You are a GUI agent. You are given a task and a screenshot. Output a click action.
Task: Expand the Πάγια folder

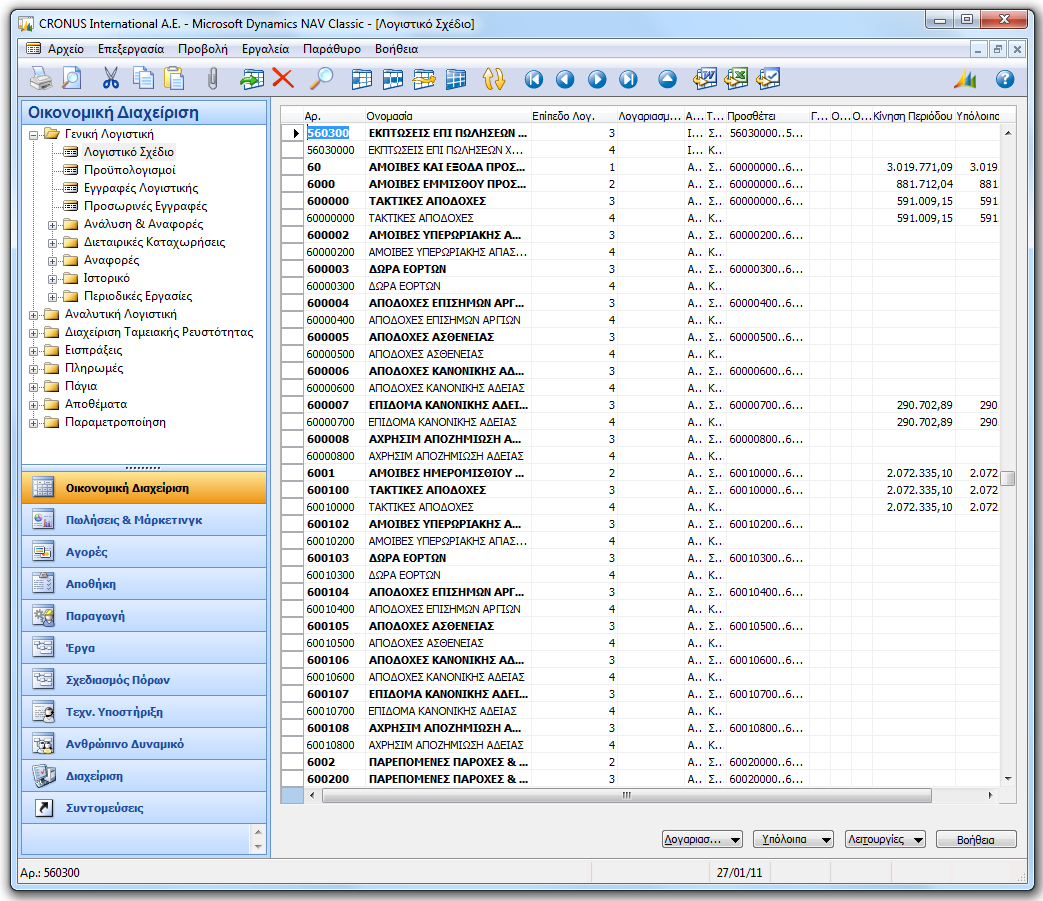tap(33, 386)
